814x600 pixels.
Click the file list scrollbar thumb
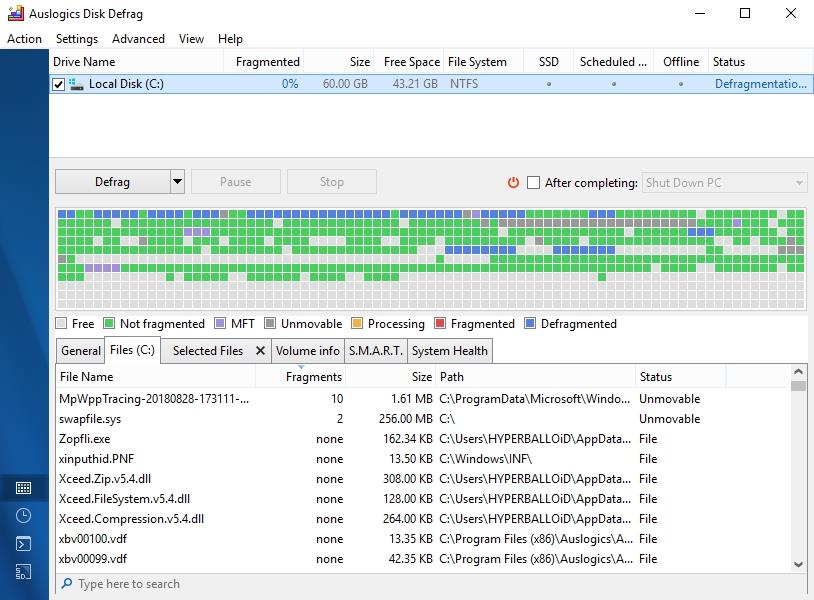coord(798,386)
